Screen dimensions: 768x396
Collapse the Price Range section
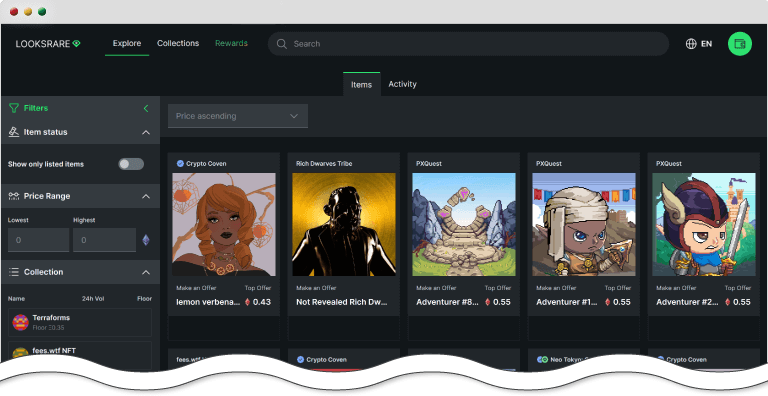(146, 196)
